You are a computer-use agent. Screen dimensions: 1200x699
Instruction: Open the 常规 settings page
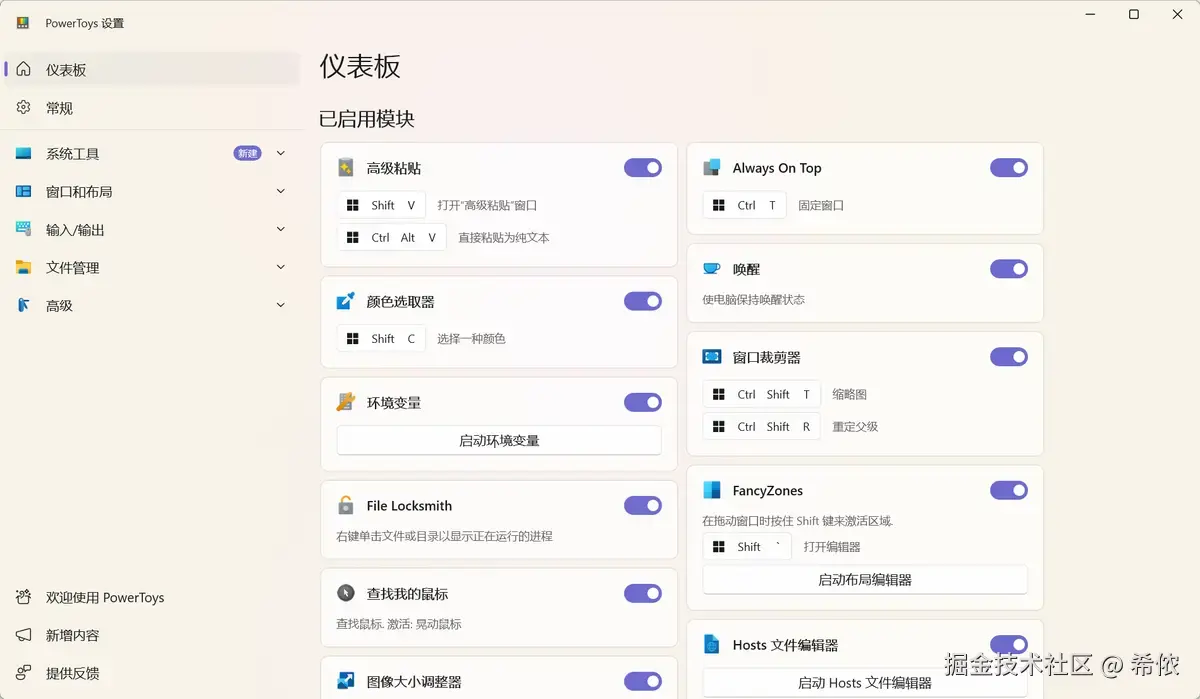pyautogui.click(x=152, y=108)
